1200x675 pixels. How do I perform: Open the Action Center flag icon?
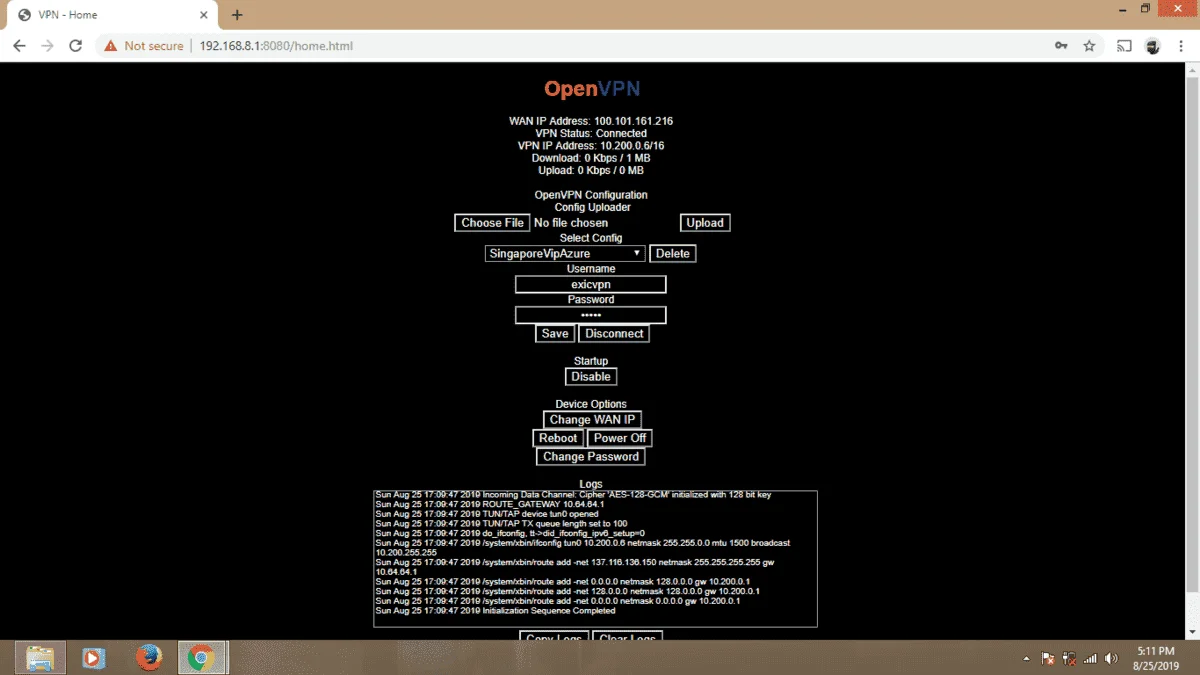(x=1048, y=659)
